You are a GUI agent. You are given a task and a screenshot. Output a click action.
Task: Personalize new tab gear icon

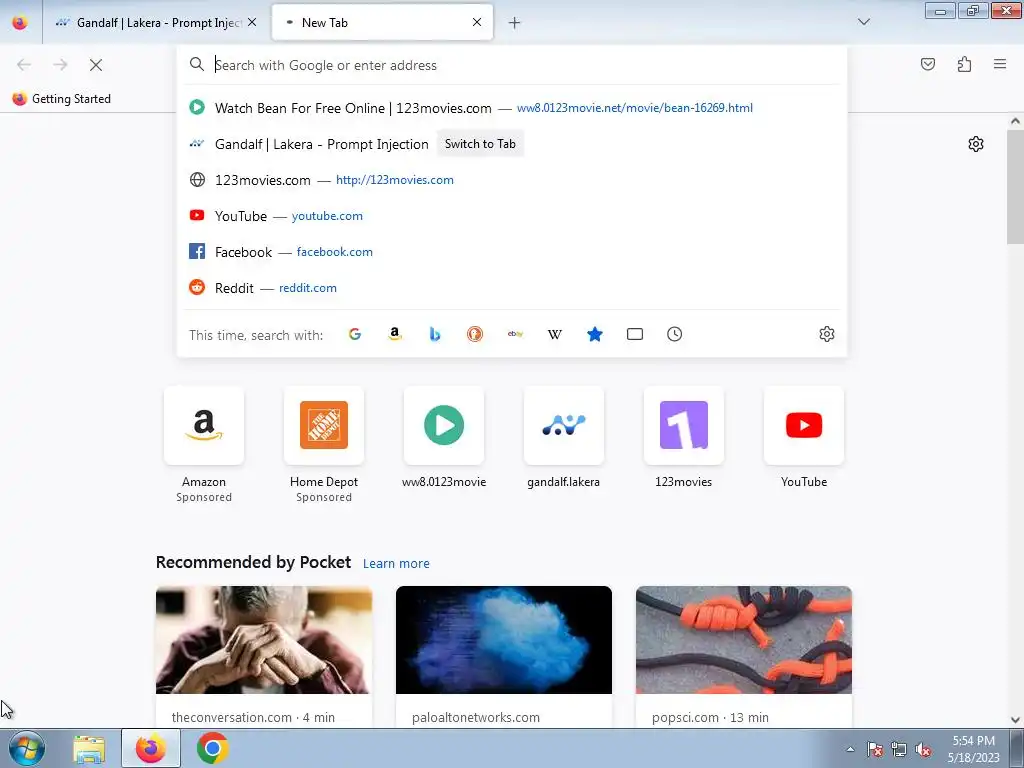tap(976, 144)
